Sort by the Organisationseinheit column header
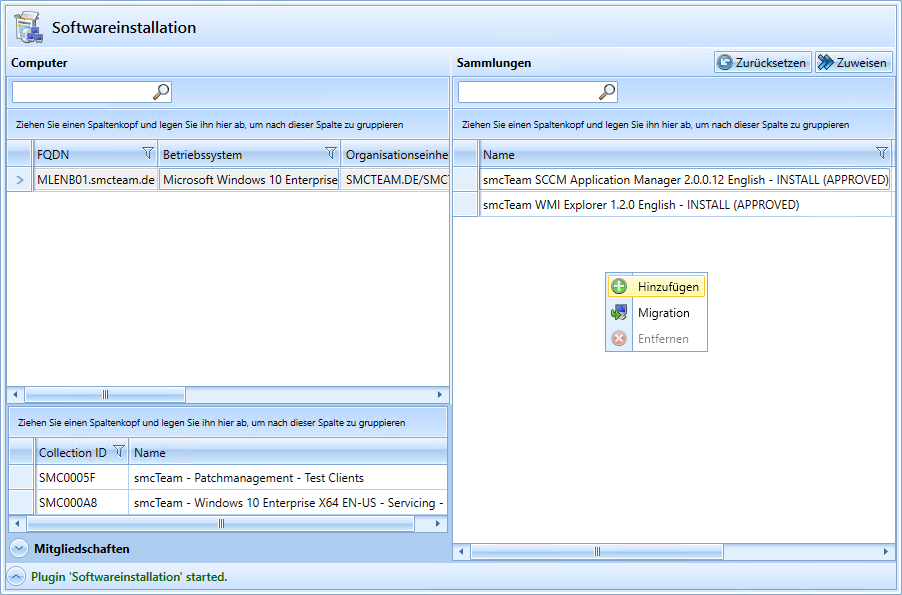Viewport: 902px width, 595px height. coord(397,154)
